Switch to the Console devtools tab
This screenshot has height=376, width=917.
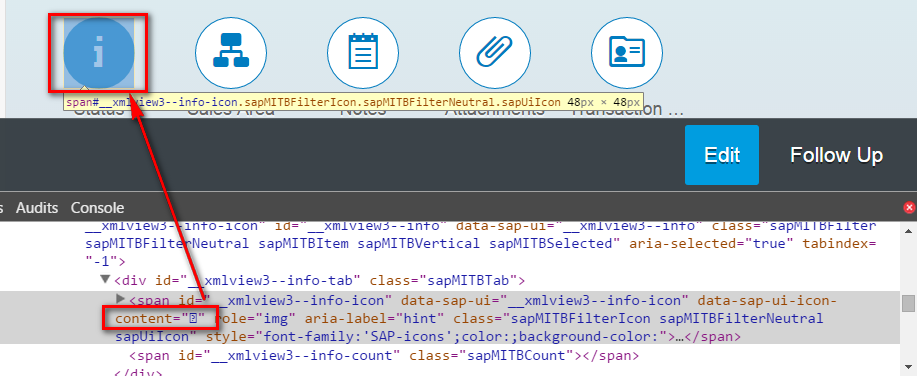point(97,208)
